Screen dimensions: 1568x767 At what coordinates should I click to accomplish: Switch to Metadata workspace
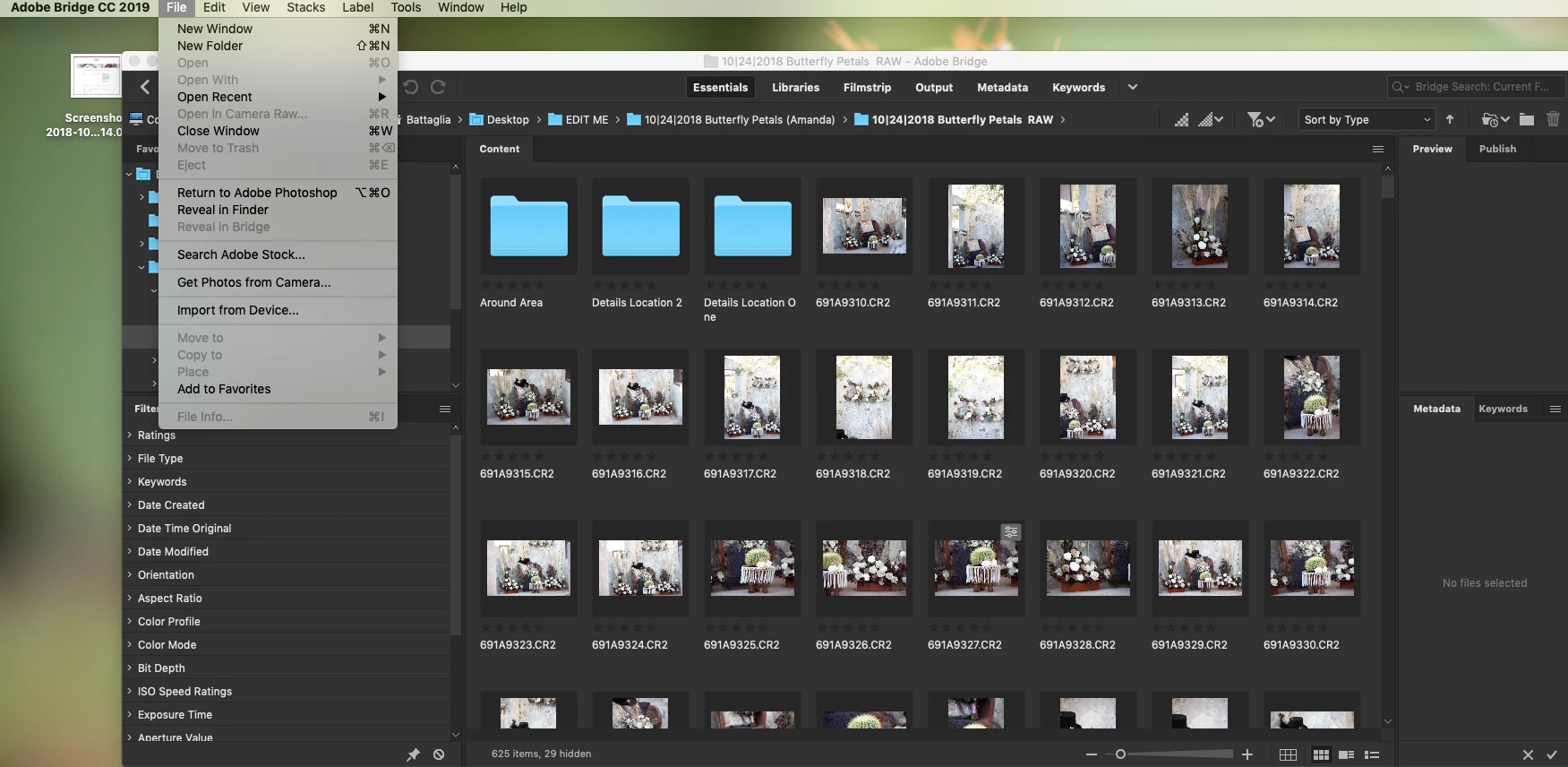[x=1002, y=87]
